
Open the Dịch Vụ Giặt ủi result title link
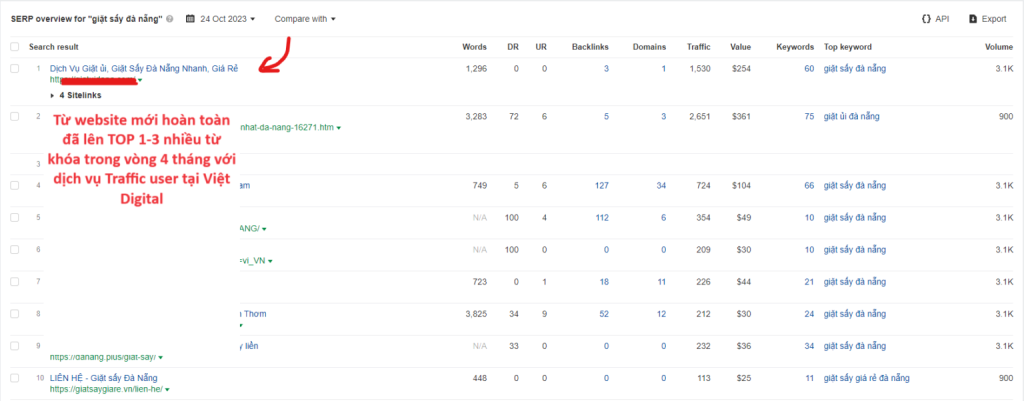coord(143,68)
